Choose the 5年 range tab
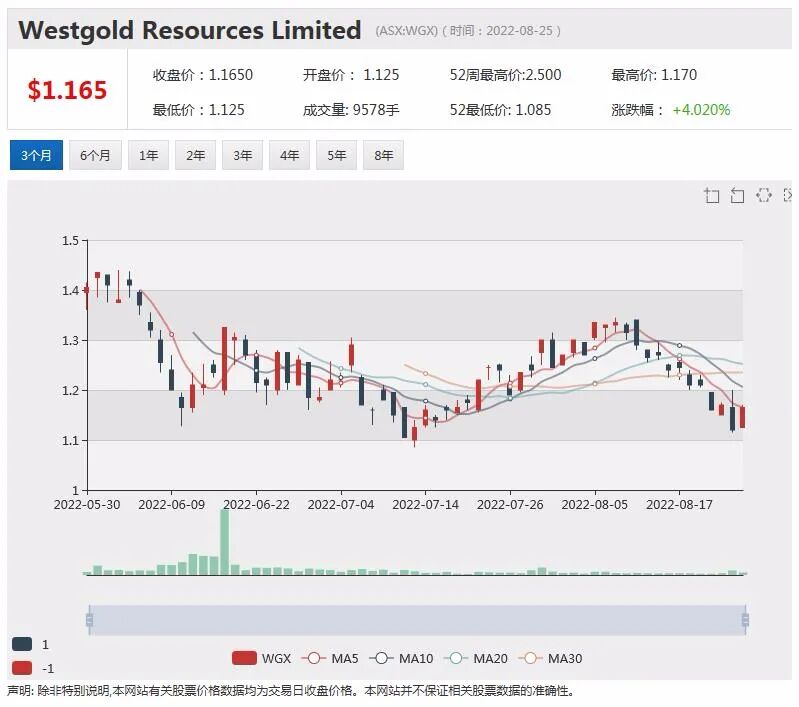 point(336,155)
